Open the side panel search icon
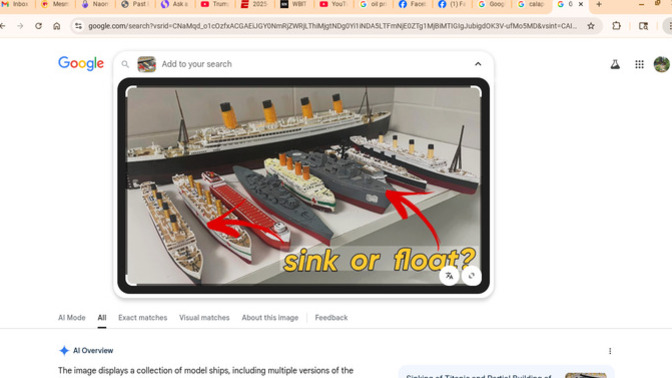Image resolution: width=672 pixels, height=378 pixels. (x=643, y=26)
